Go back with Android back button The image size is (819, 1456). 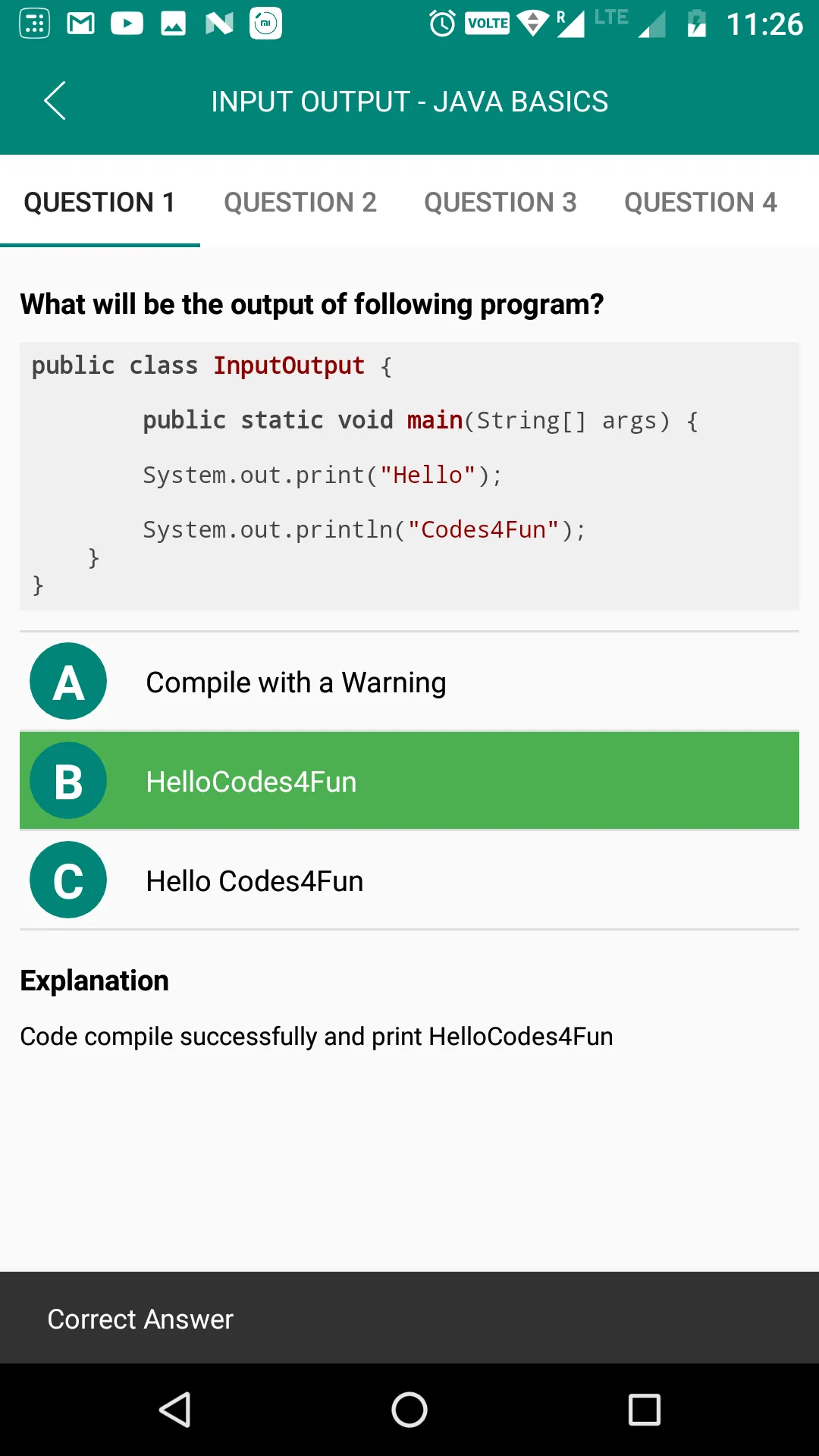[174, 1410]
